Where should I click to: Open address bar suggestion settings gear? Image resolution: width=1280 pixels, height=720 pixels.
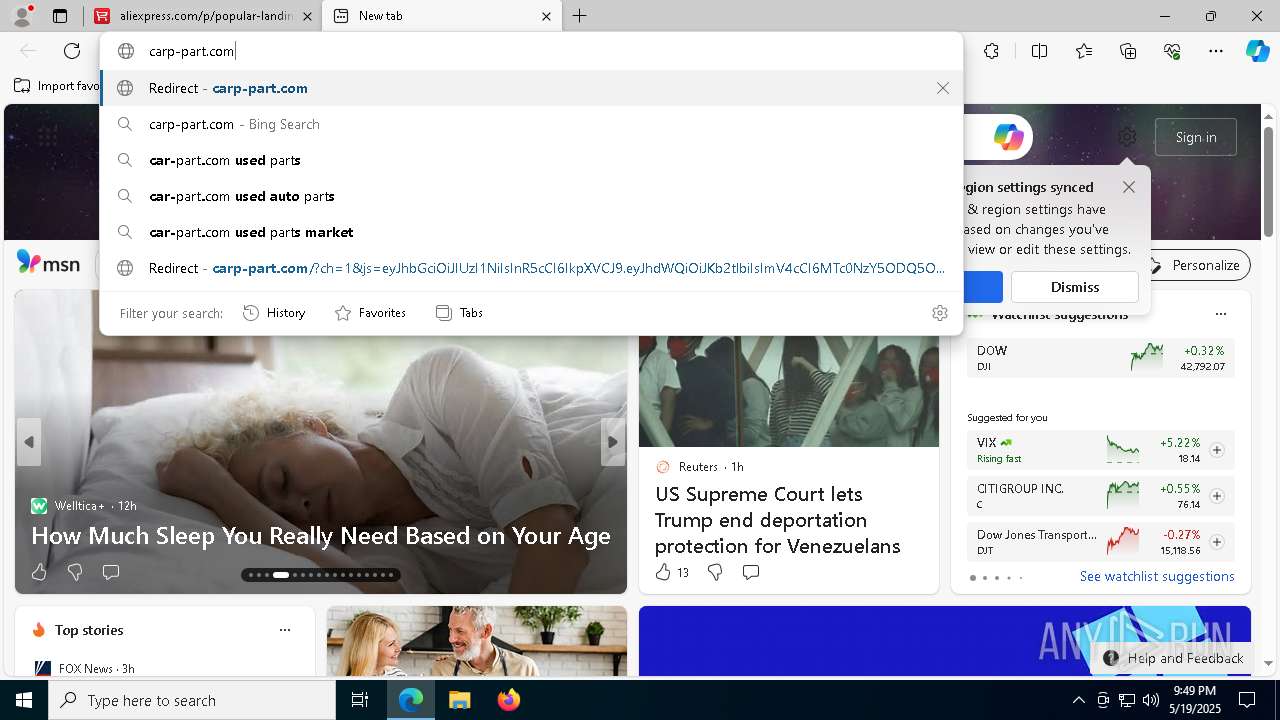click(940, 313)
